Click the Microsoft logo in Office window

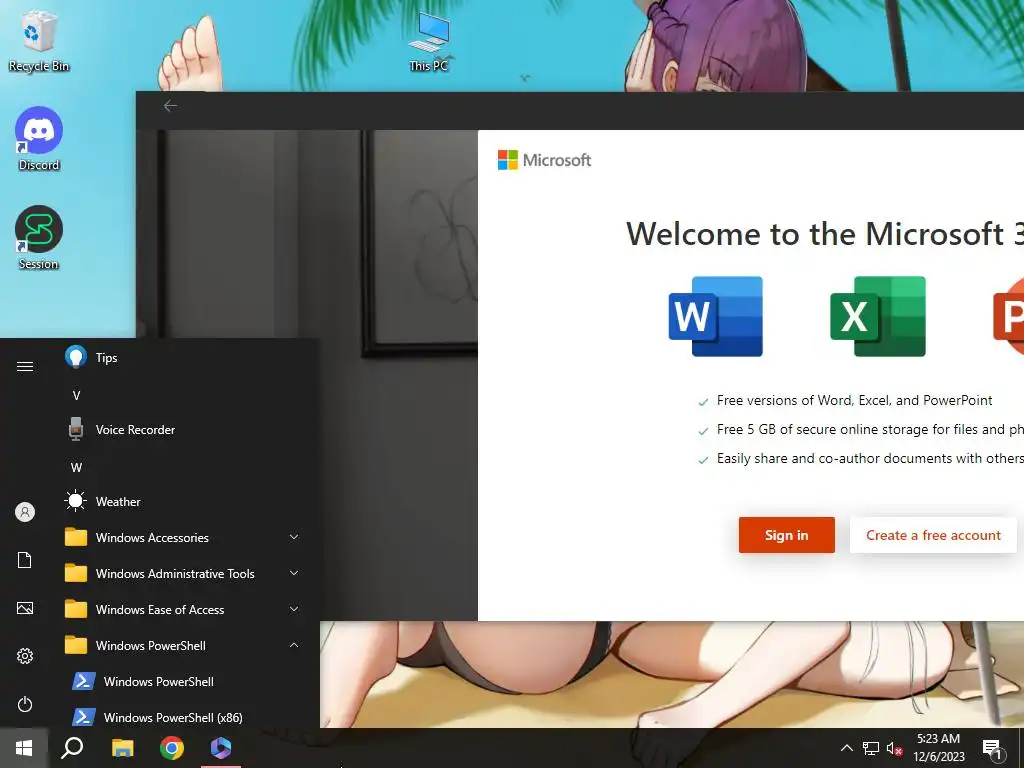[x=544, y=160]
